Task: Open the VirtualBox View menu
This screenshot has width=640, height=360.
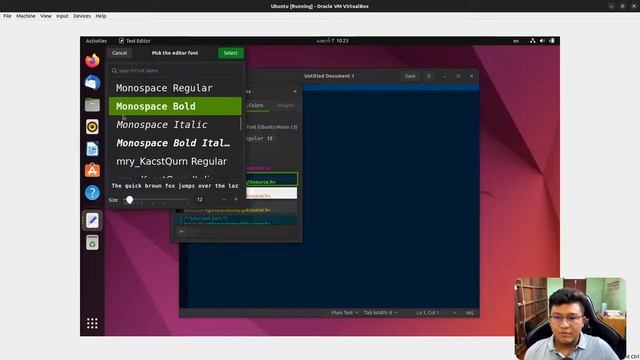Action: point(46,16)
